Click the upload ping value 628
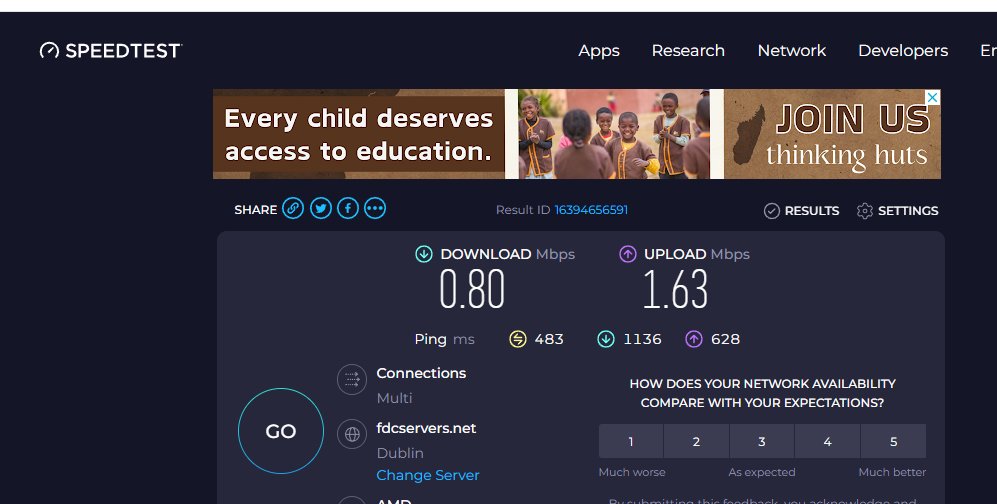Viewport: 997px width, 504px height. 725,339
